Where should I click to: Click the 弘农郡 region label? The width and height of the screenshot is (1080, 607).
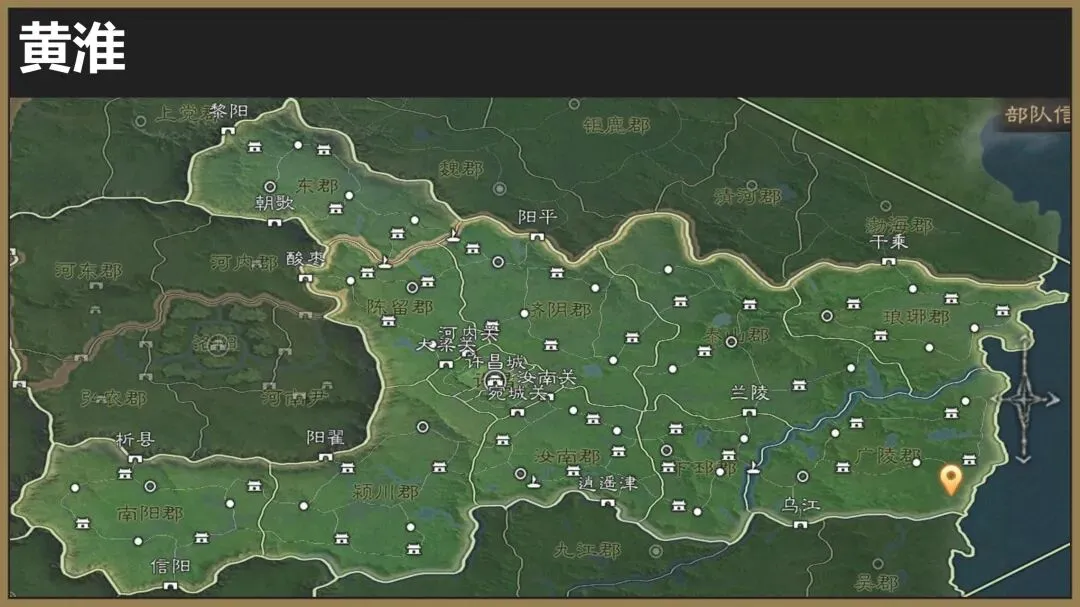[x=113, y=398]
